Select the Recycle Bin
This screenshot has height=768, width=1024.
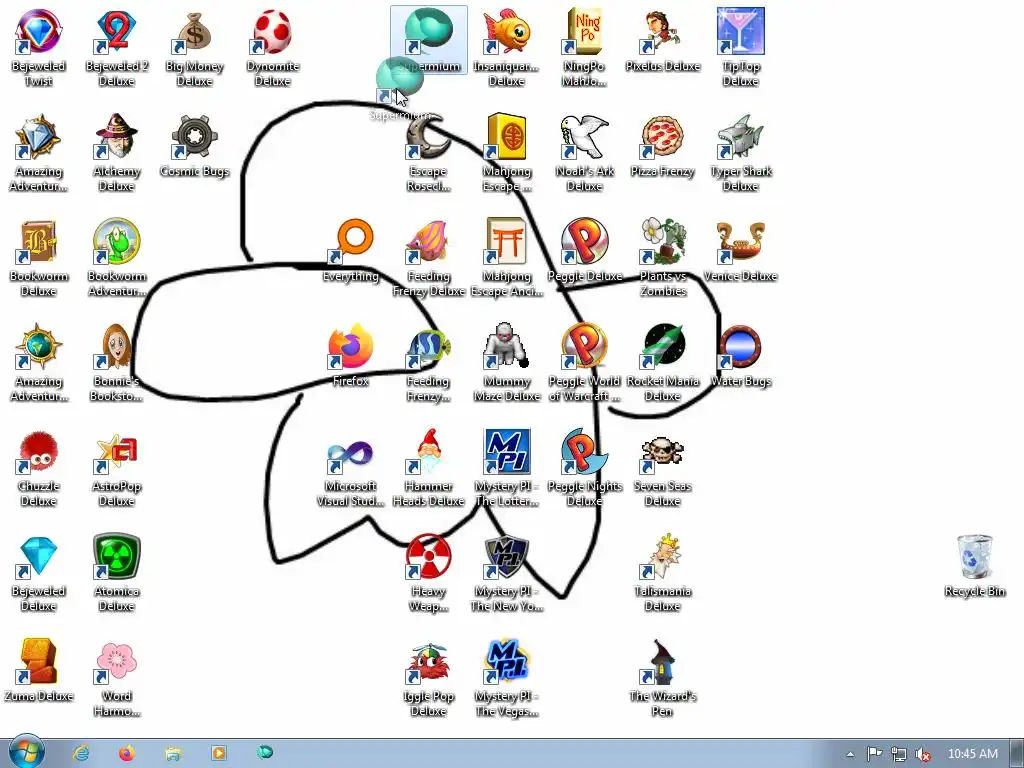pyautogui.click(x=974, y=566)
